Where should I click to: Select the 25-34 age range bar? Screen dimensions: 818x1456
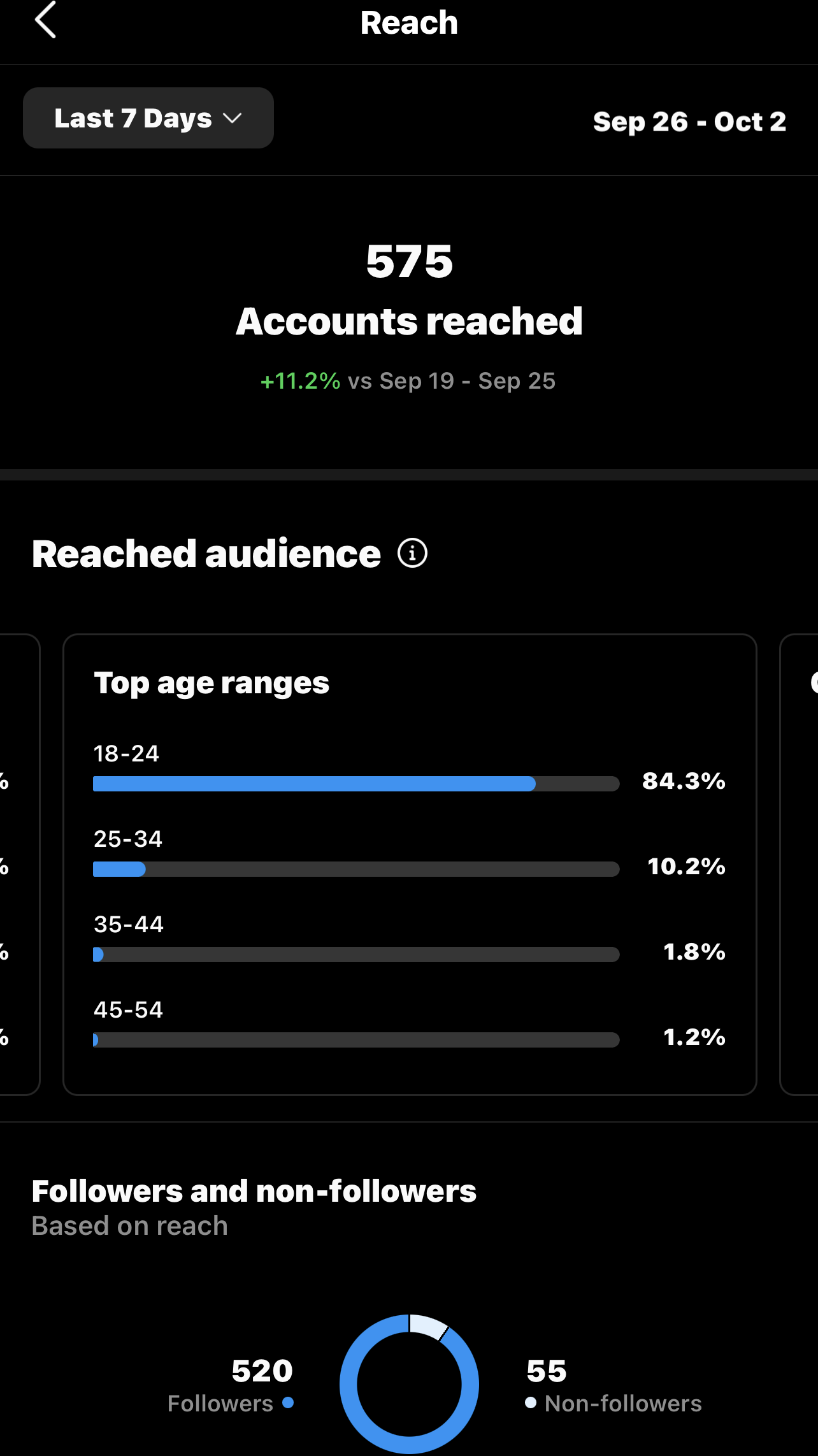click(x=355, y=869)
